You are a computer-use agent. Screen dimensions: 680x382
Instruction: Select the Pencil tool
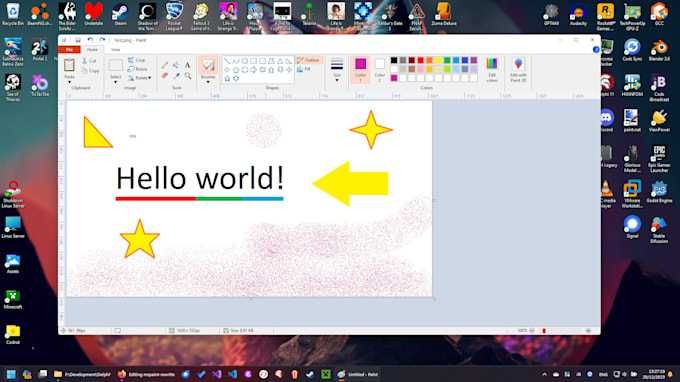coord(165,65)
